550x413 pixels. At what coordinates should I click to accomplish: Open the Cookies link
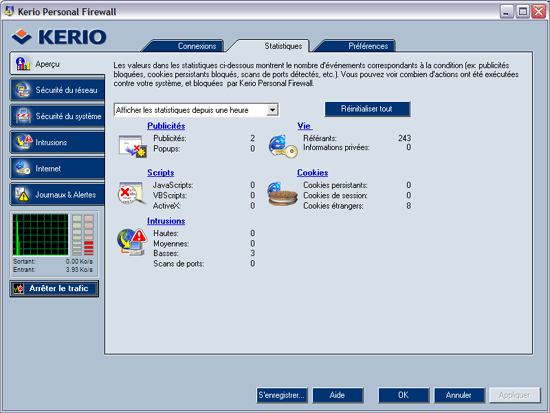point(313,173)
